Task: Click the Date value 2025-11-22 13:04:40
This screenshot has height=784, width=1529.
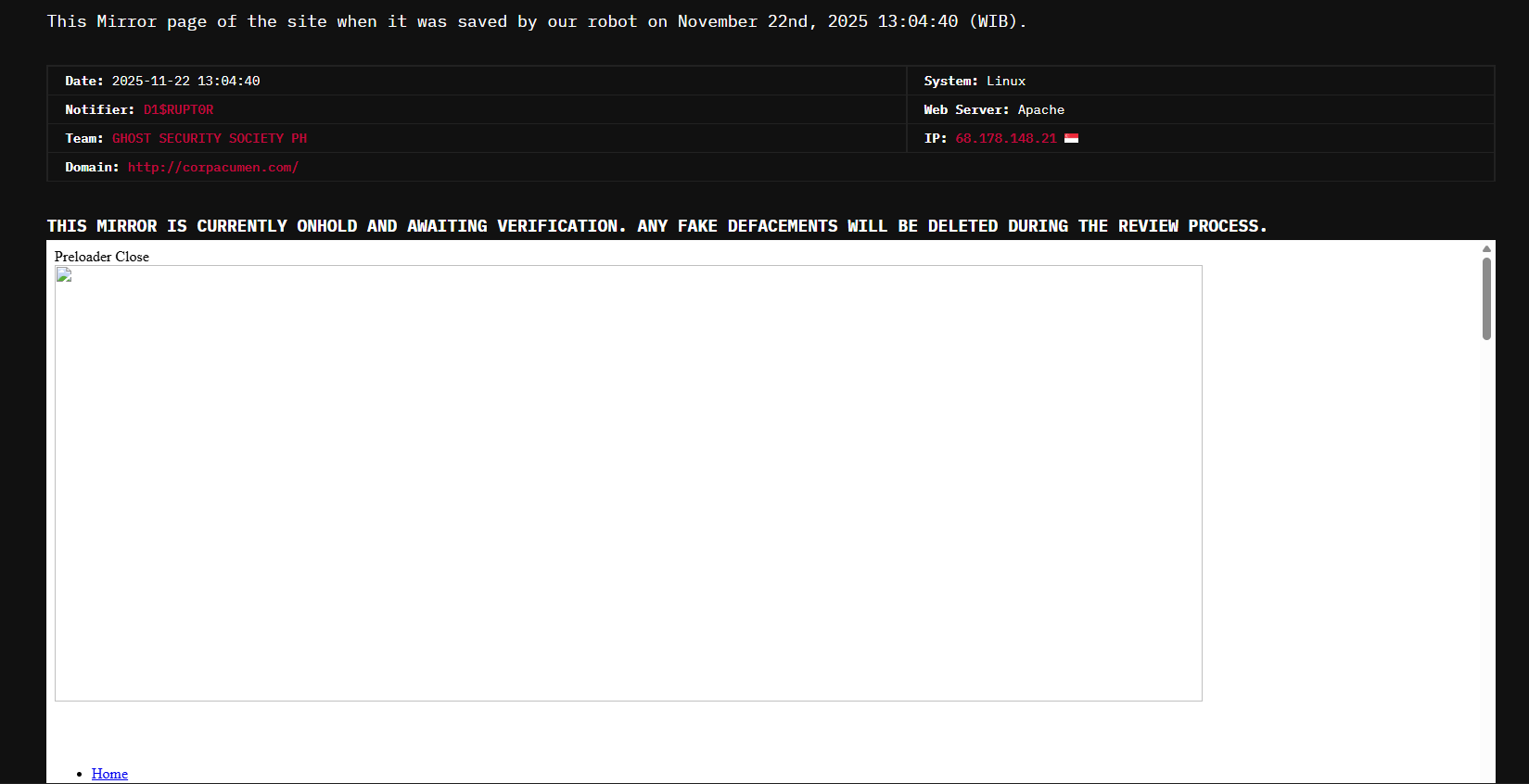Action: pos(185,81)
